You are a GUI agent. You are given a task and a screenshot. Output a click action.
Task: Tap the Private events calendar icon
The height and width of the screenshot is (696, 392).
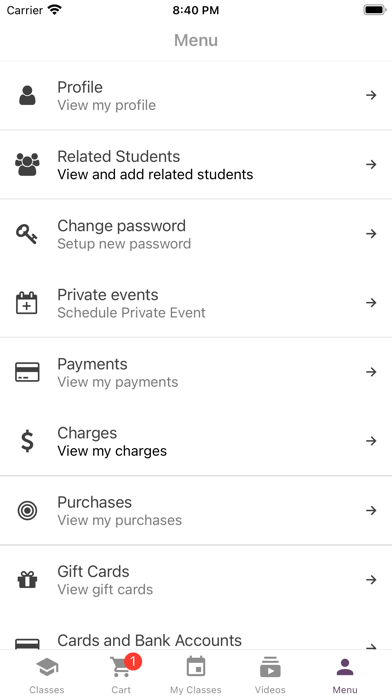pyautogui.click(x=27, y=303)
